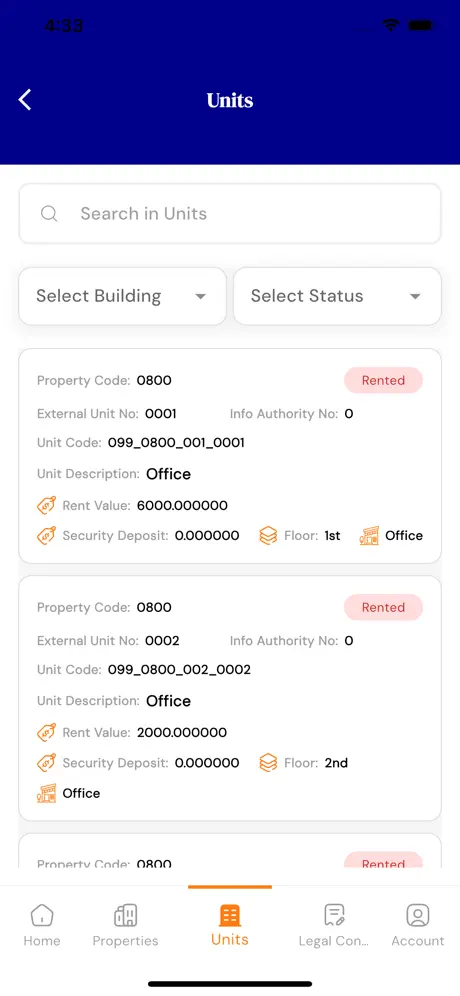Tap the Rented badge on unit 0002
The width and height of the screenshot is (460, 996).
[x=383, y=607]
